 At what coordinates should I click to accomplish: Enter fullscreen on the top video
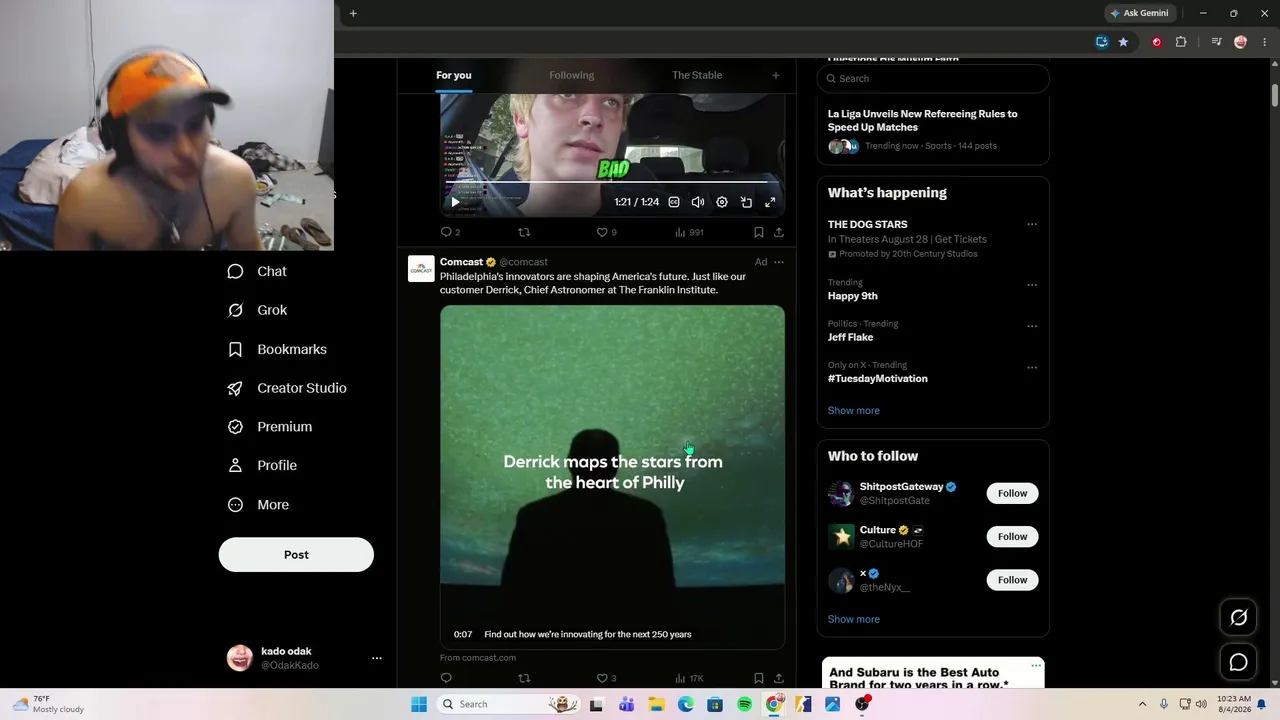[x=770, y=202]
